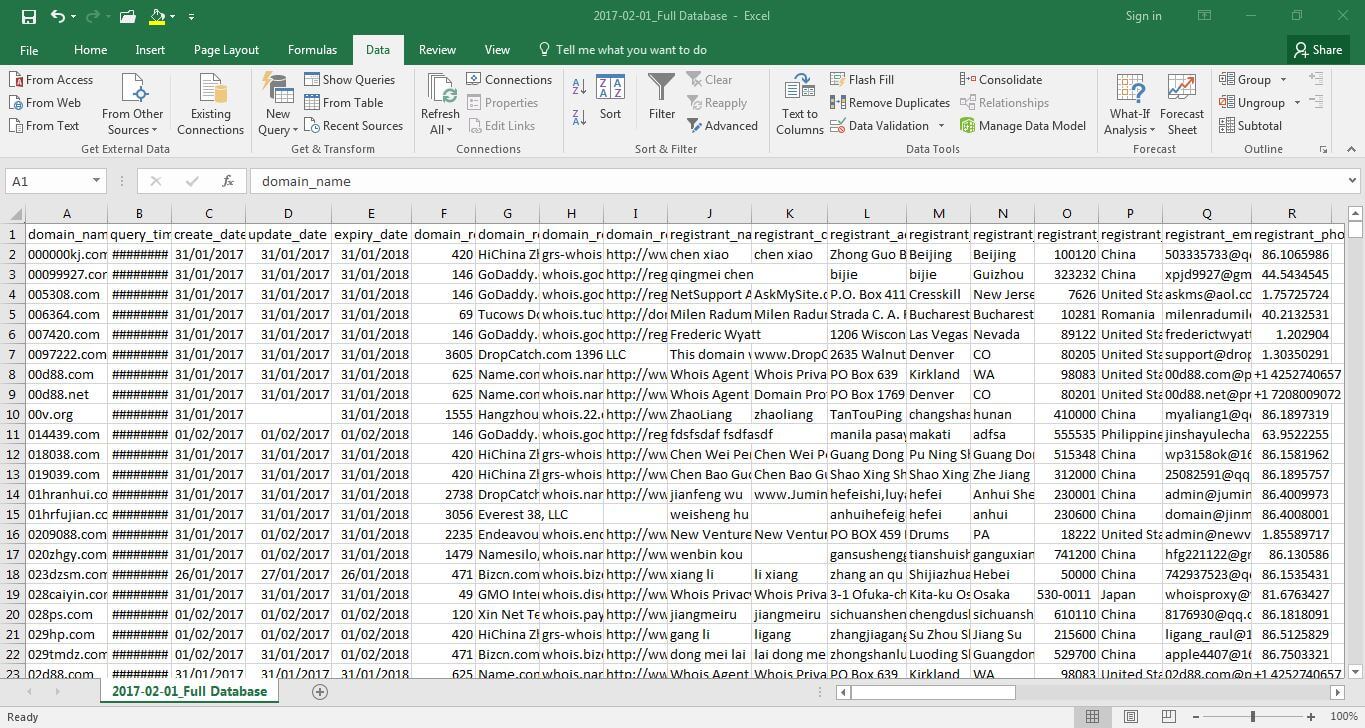Click the From Web button
This screenshot has height=728, width=1365.
tap(45, 102)
